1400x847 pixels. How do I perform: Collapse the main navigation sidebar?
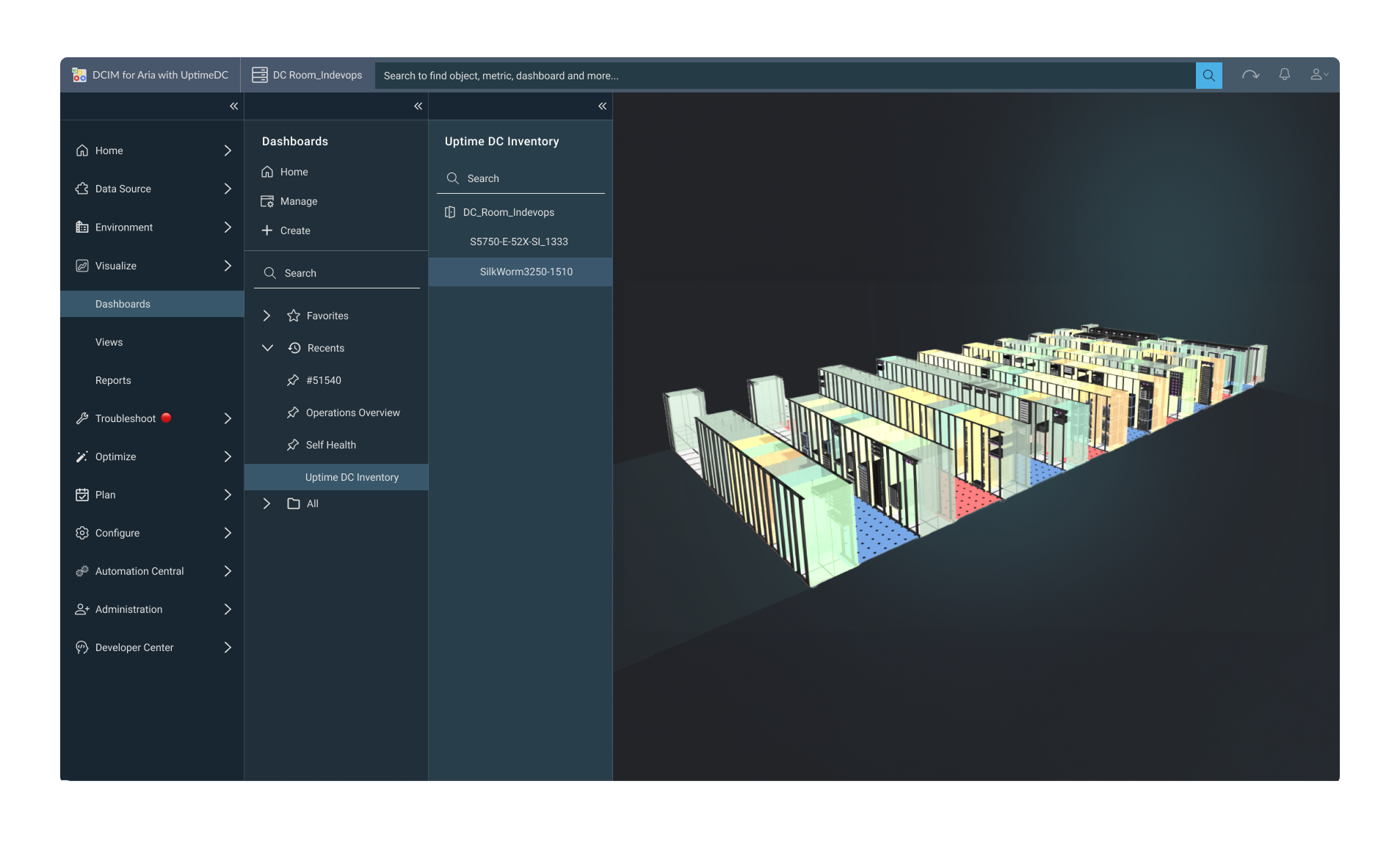[233, 106]
